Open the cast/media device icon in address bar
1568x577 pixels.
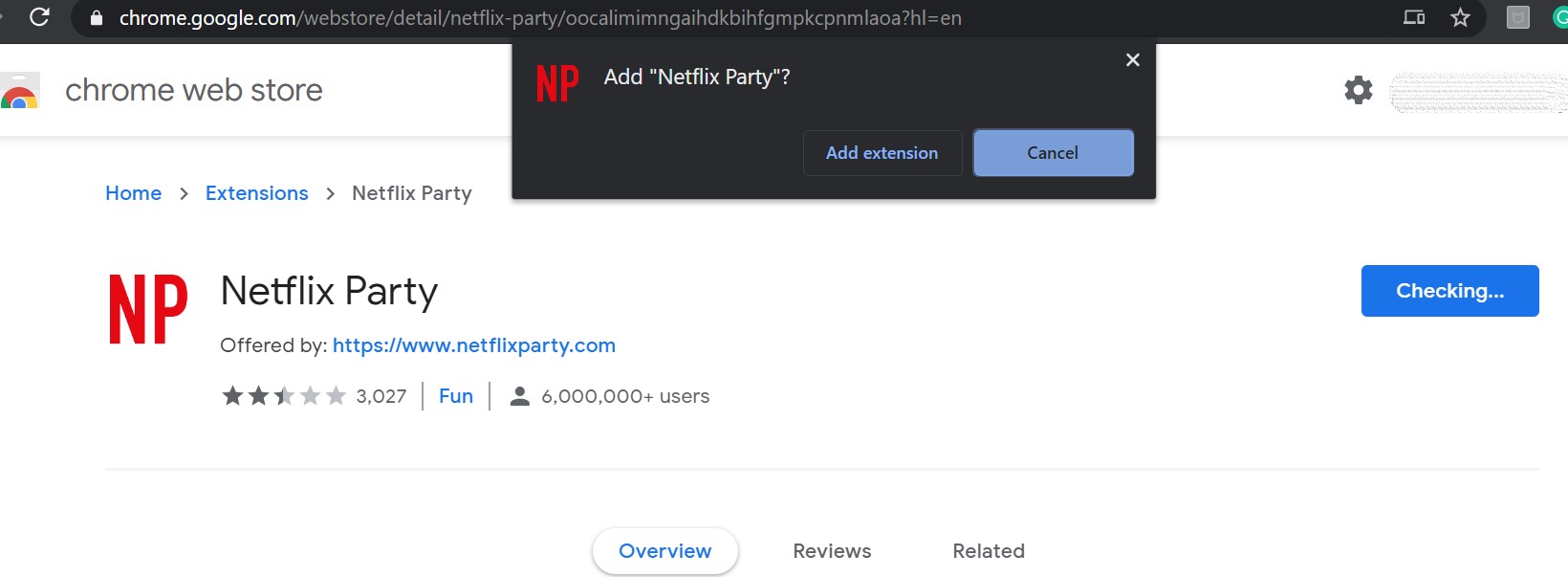tap(1414, 17)
